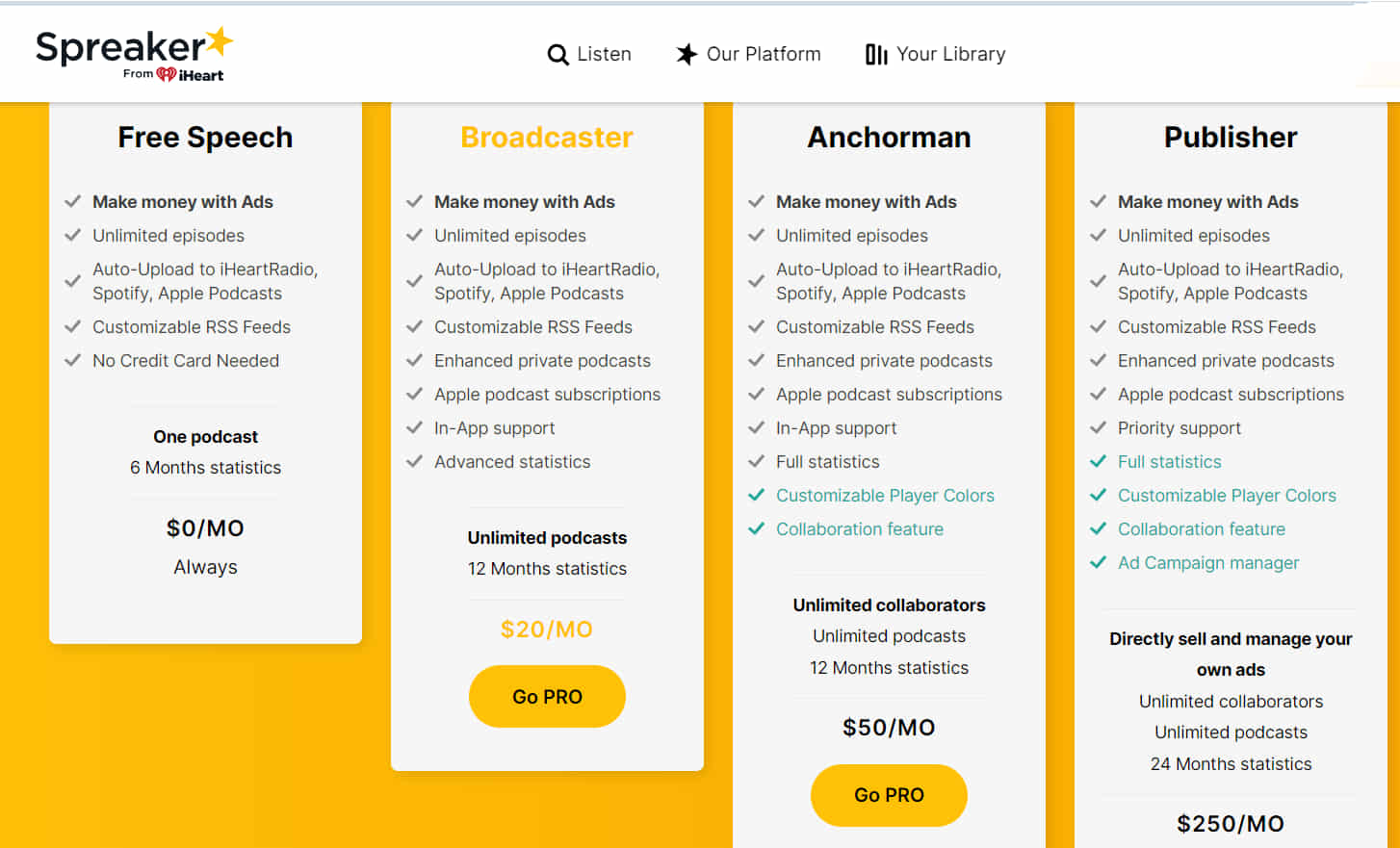This screenshot has width=1400, height=848.
Task: Click Full statistics in Publisher column
Action: pos(1169,461)
